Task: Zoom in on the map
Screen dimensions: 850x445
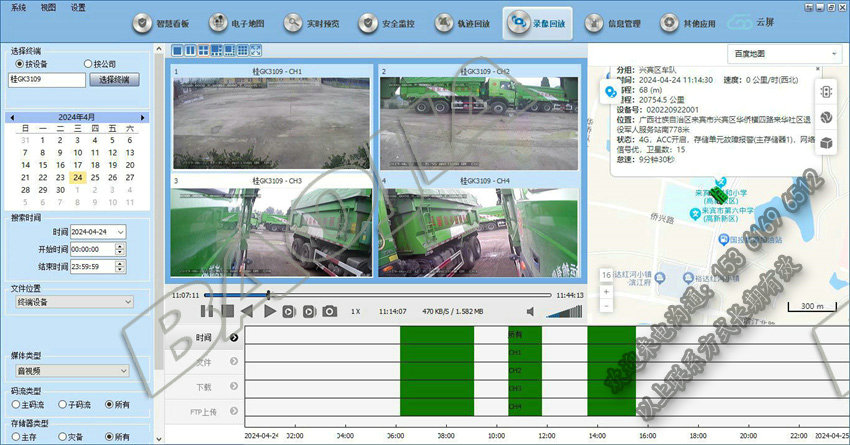Action: pos(606,292)
